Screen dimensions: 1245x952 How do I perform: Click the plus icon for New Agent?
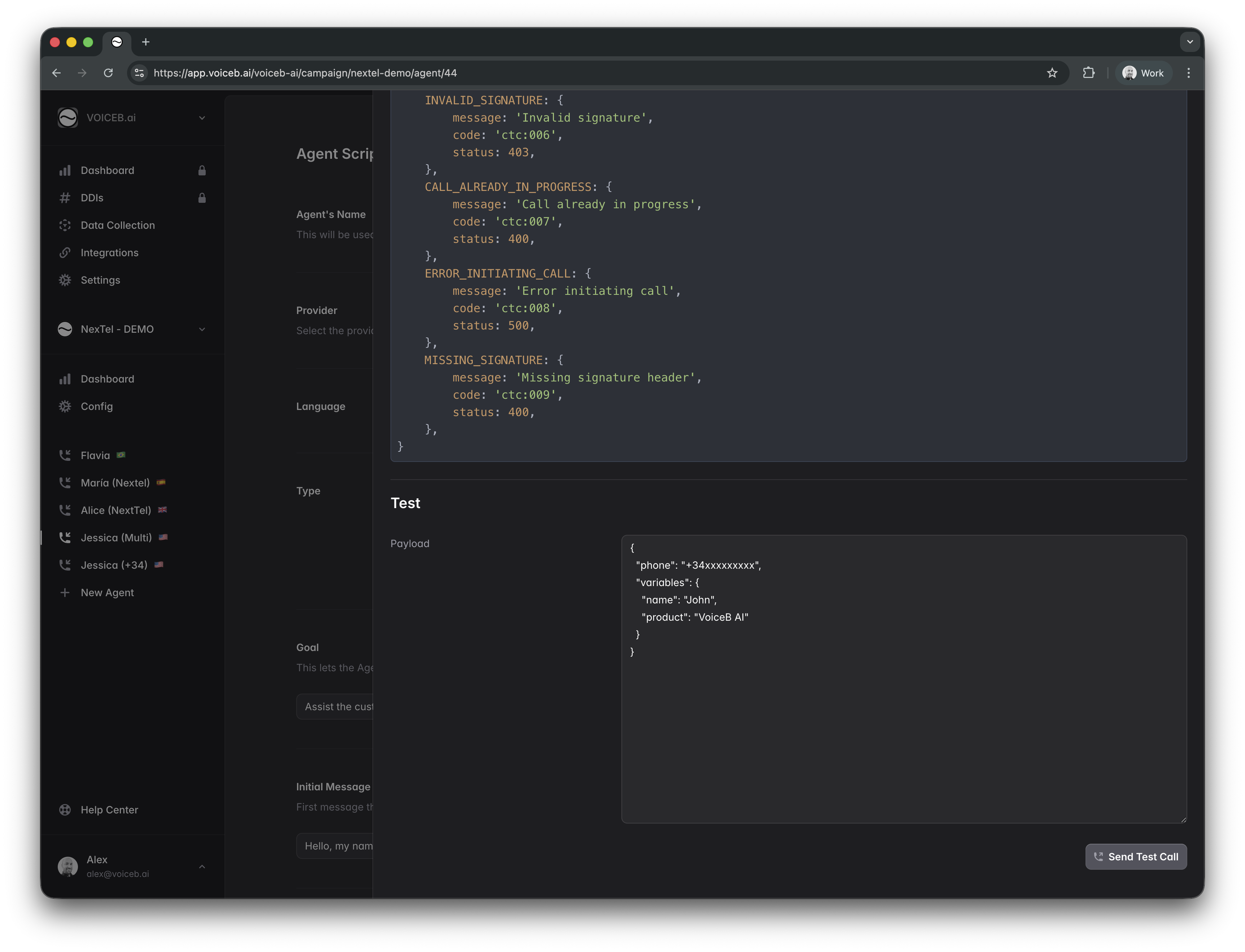pos(65,593)
